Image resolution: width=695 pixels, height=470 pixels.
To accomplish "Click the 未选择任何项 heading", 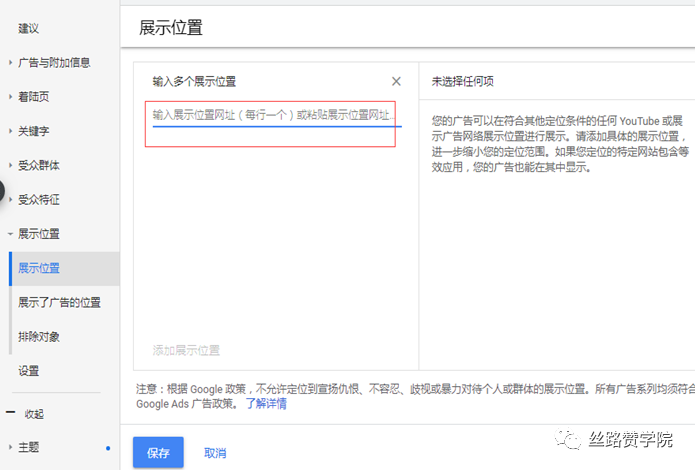I will pos(463,81).
